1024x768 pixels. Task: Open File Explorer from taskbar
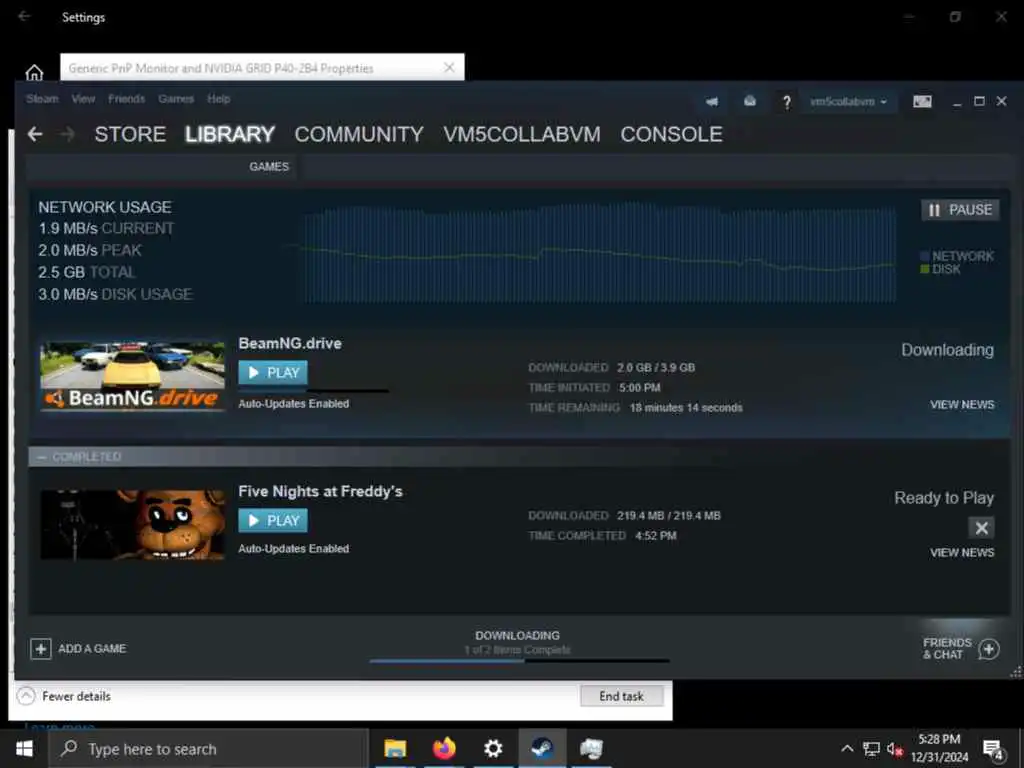pyautogui.click(x=395, y=748)
